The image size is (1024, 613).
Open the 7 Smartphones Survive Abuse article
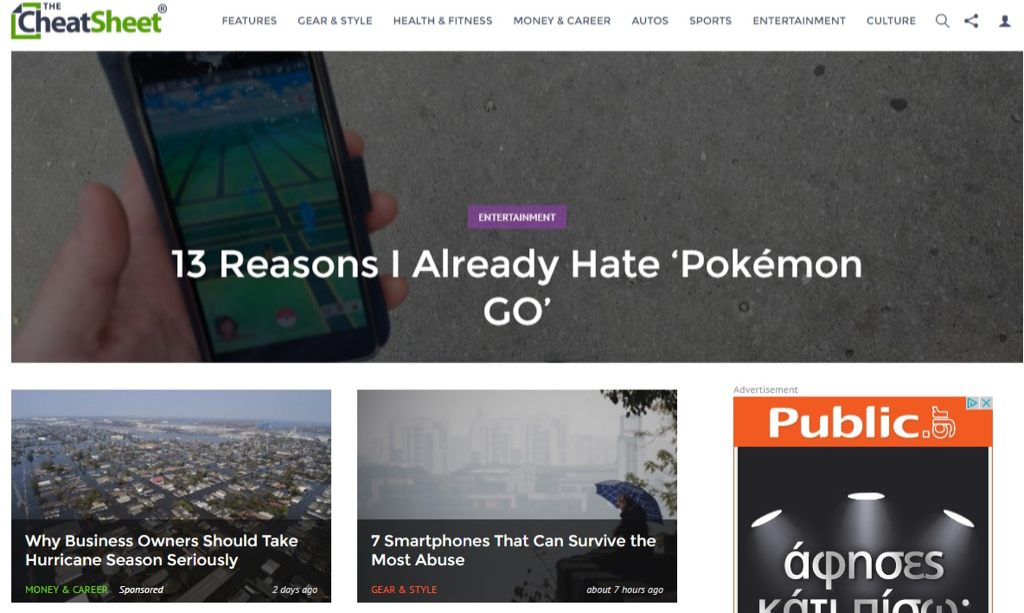[513, 550]
